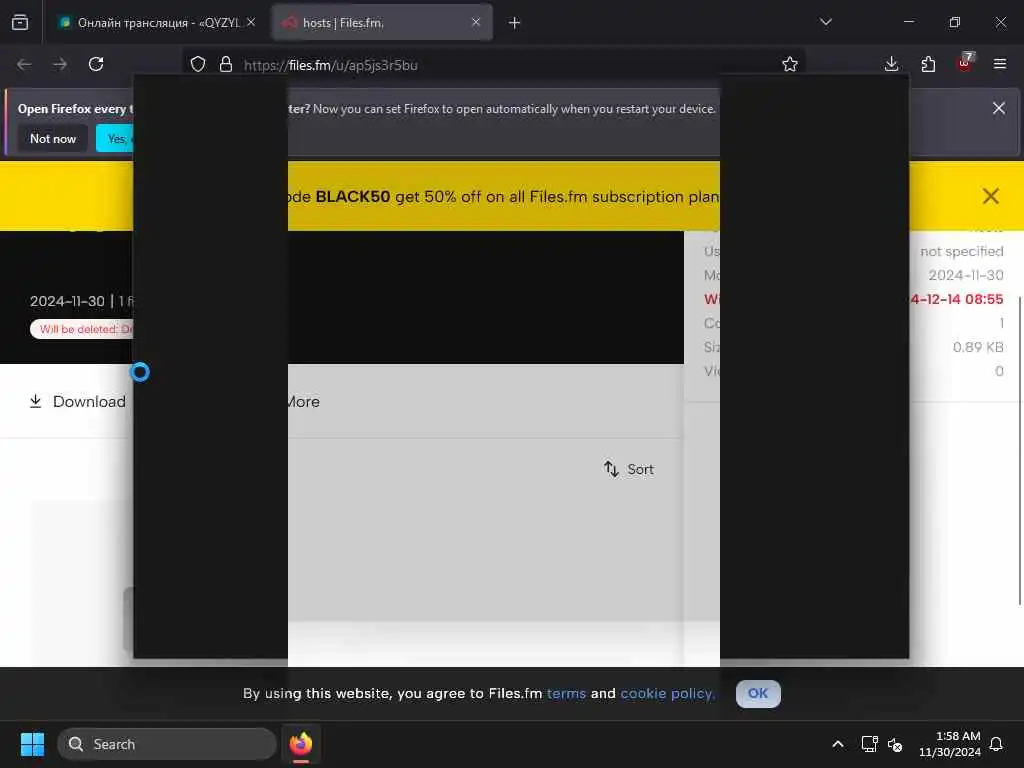
Task: Open the Sort options
Action: pos(629,469)
